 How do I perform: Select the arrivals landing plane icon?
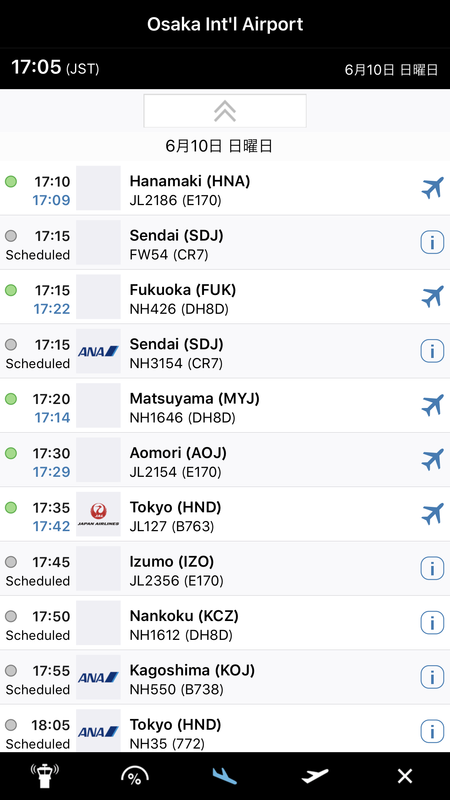click(x=225, y=776)
